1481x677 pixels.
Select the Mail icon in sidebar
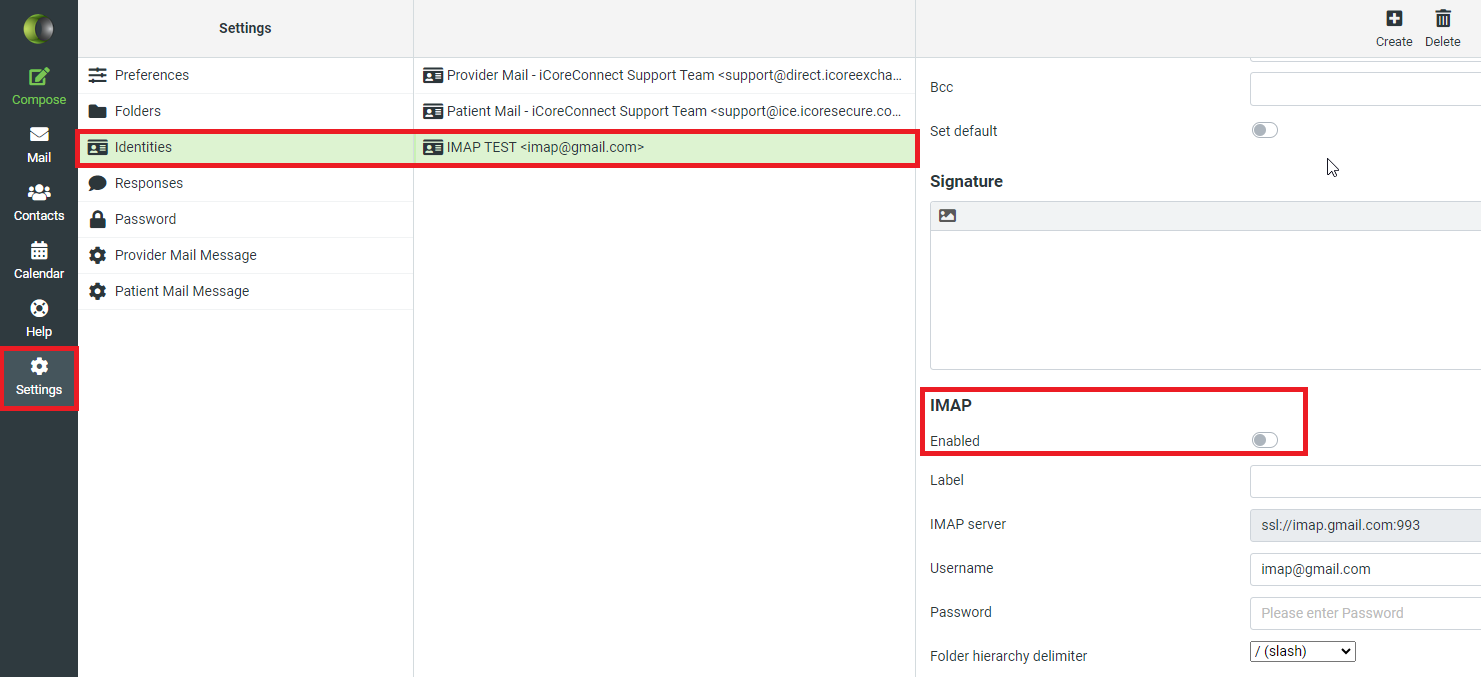[x=38, y=144]
